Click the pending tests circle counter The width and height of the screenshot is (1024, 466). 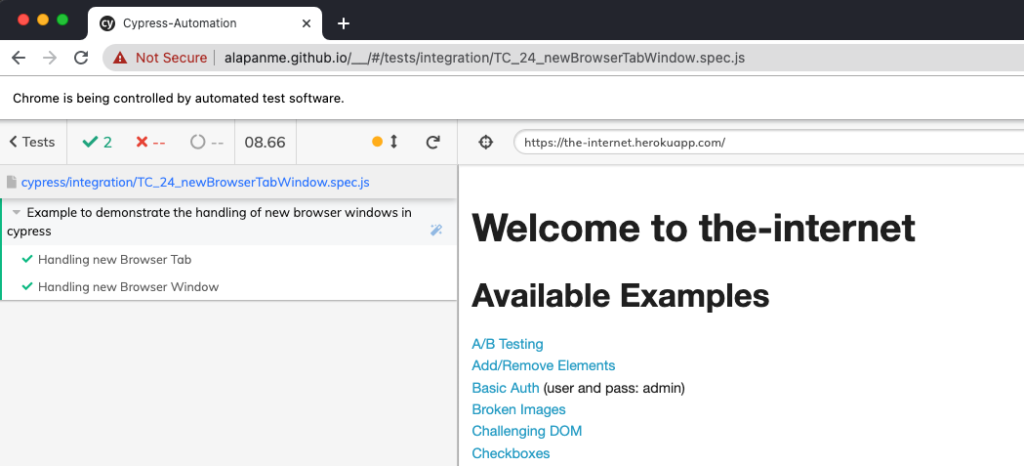coord(207,142)
